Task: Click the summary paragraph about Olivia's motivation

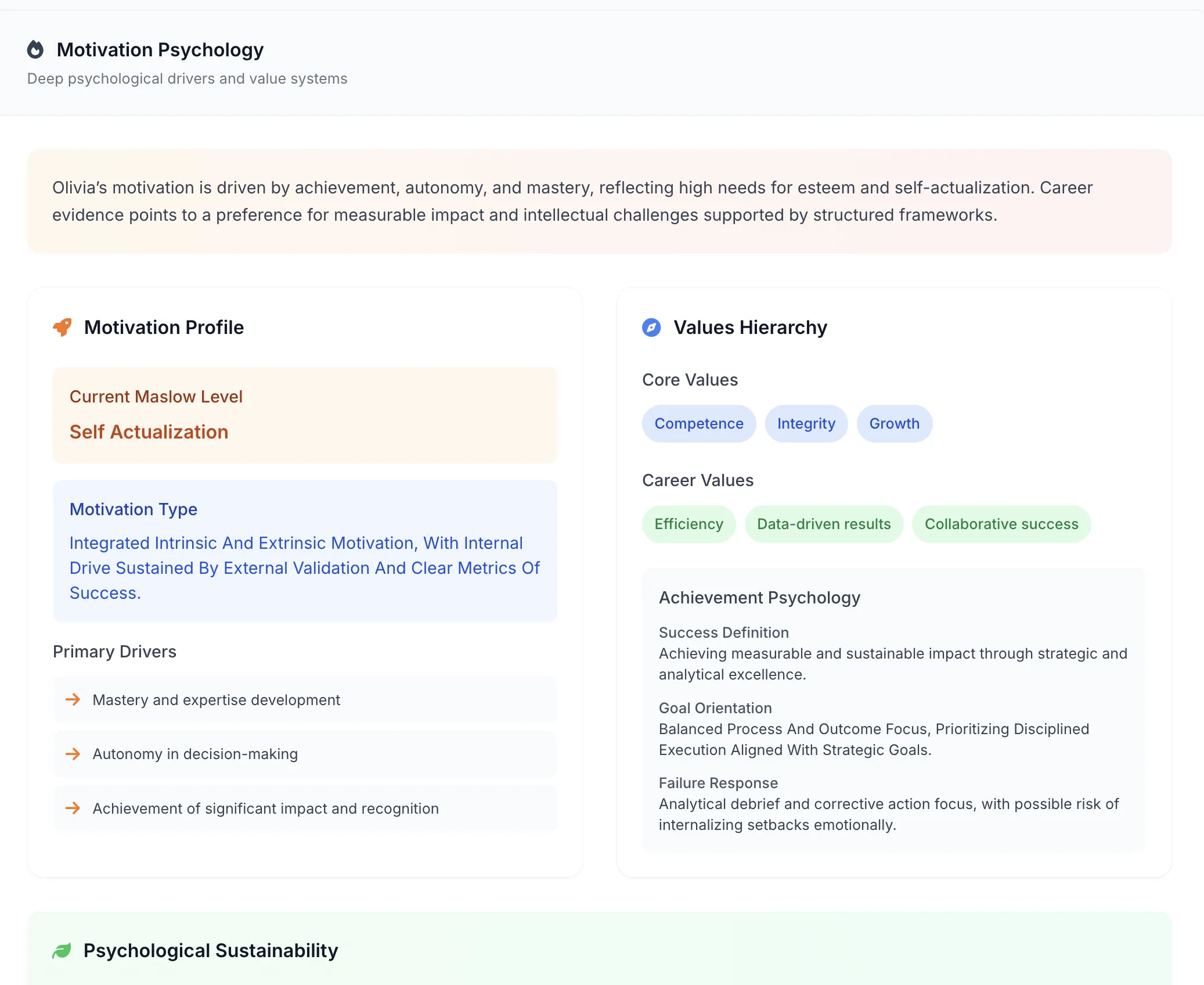Action: coord(572,202)
